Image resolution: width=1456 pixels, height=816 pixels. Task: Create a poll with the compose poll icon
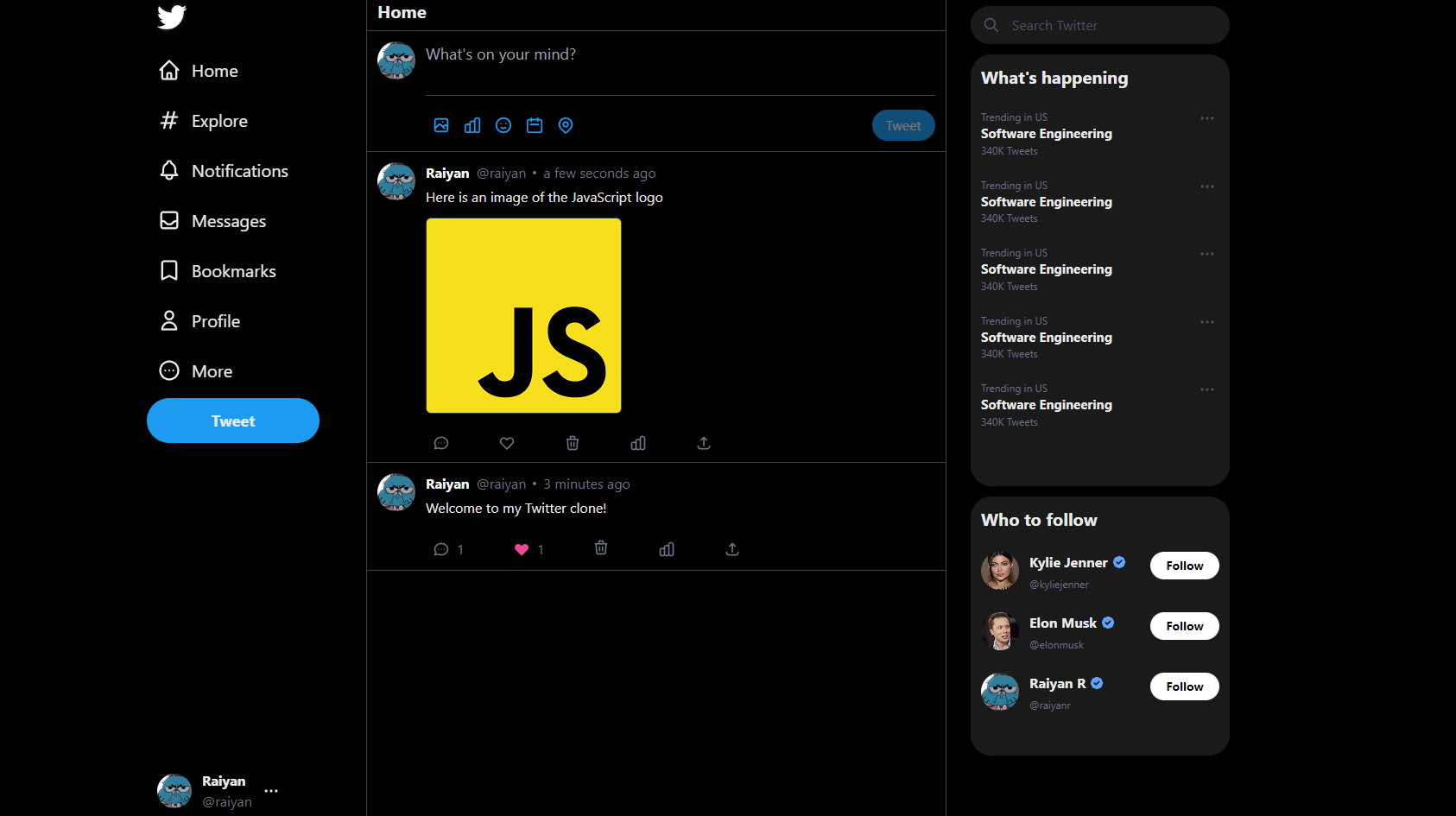[x=472, y=125]
